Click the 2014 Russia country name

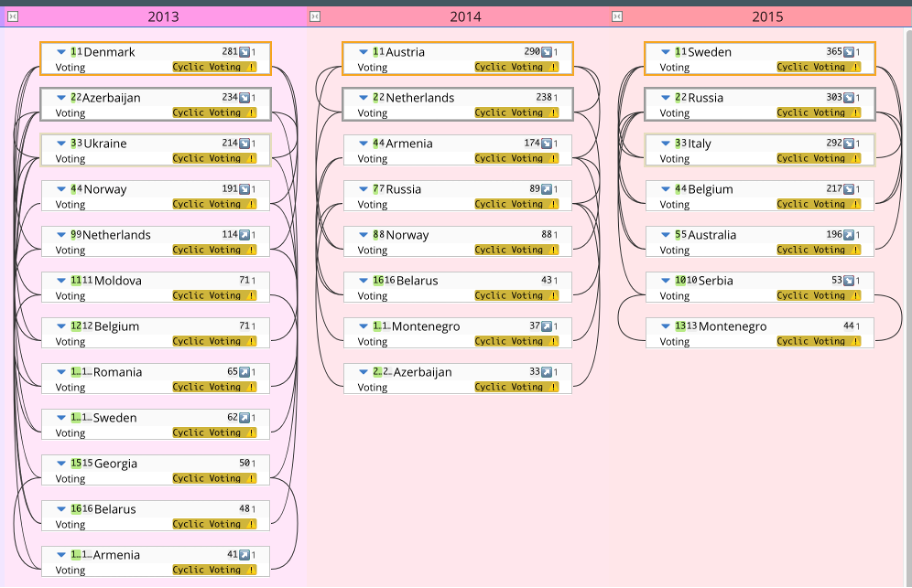coord(403,189)
